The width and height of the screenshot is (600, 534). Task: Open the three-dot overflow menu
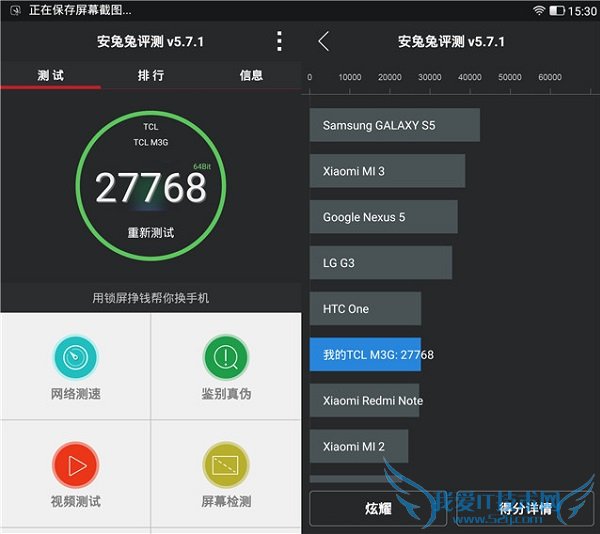(x=279, y=41)
